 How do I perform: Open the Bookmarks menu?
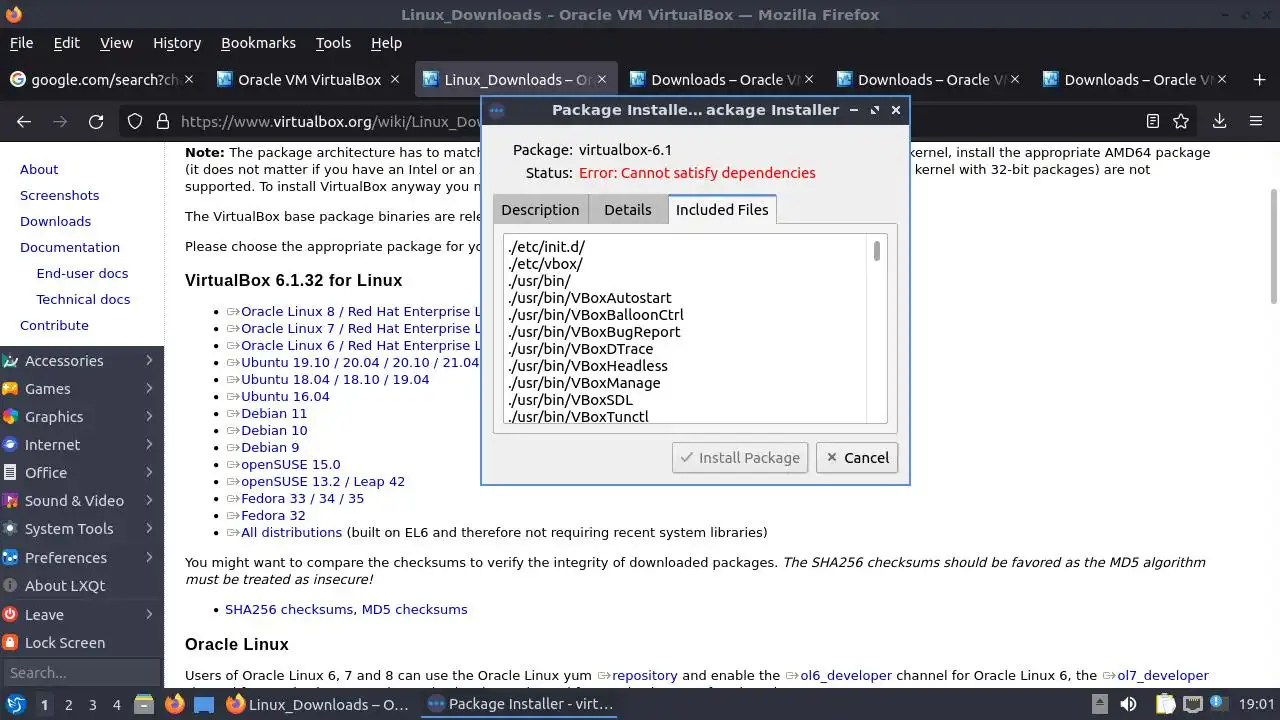pos(258,43)
